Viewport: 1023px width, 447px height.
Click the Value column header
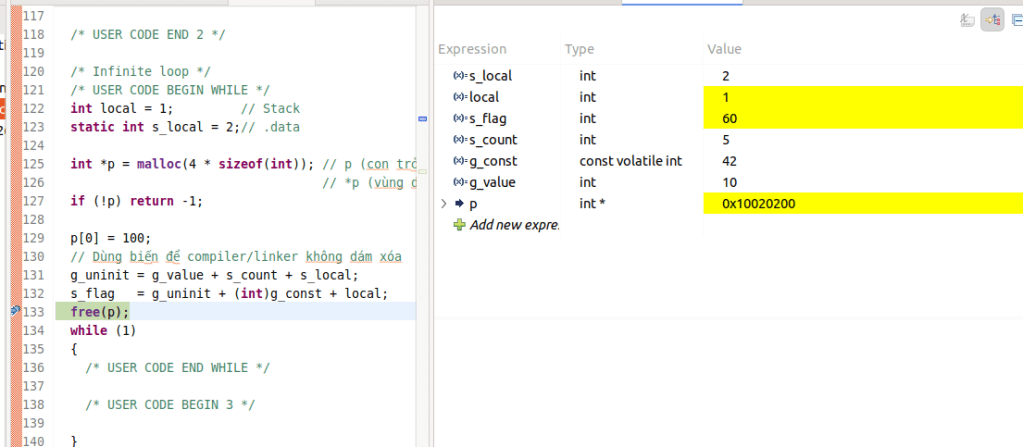click(725, 49)
